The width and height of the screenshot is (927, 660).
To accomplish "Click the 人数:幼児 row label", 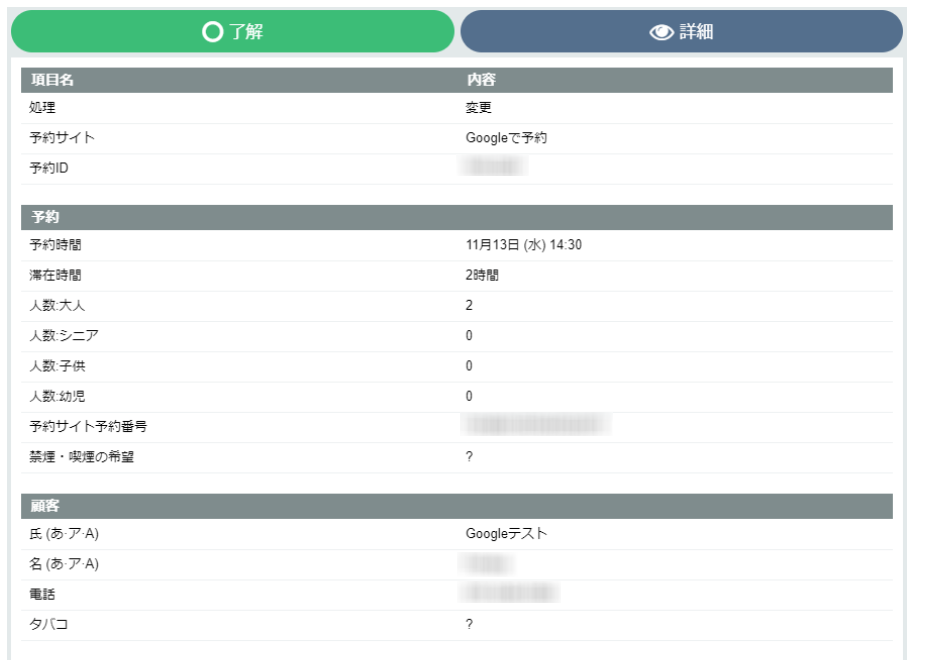I will (57, 396).
